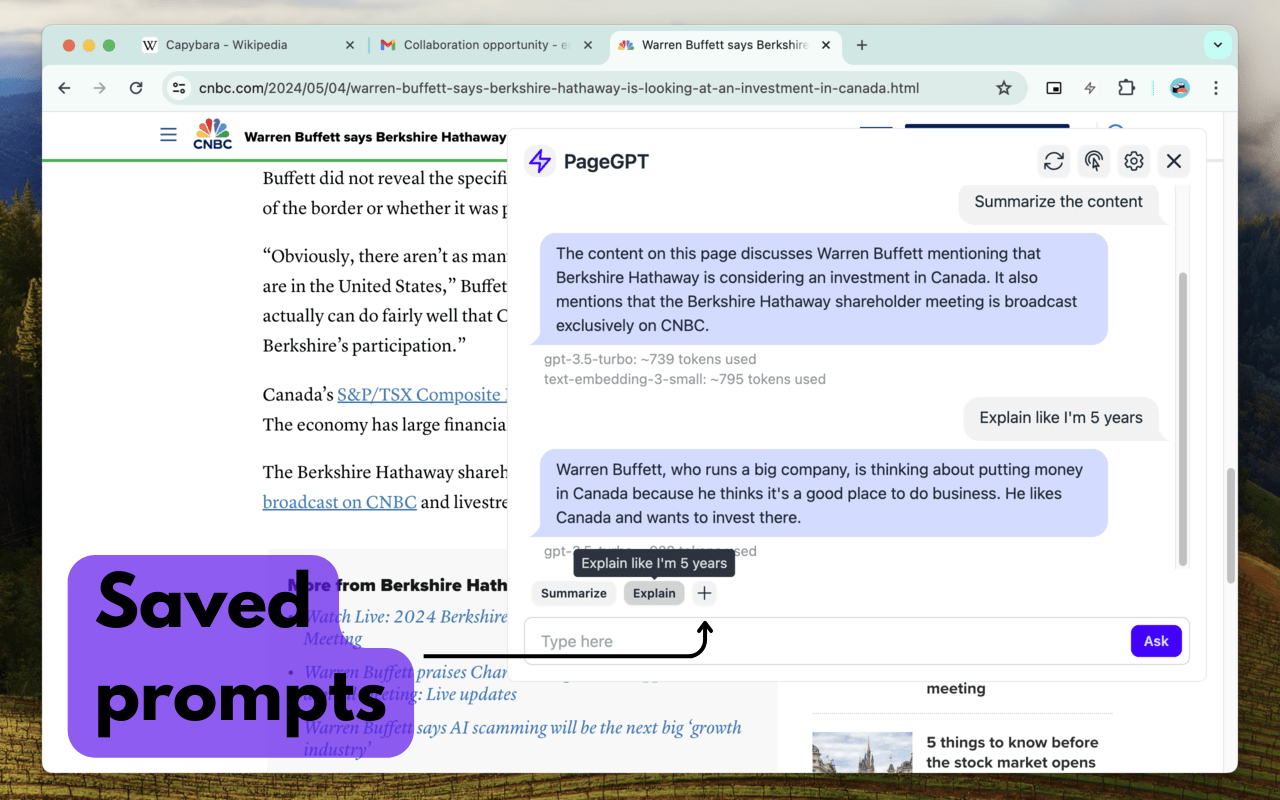Open the teal chevron dropdown at top right

[x=1218, y=44]
